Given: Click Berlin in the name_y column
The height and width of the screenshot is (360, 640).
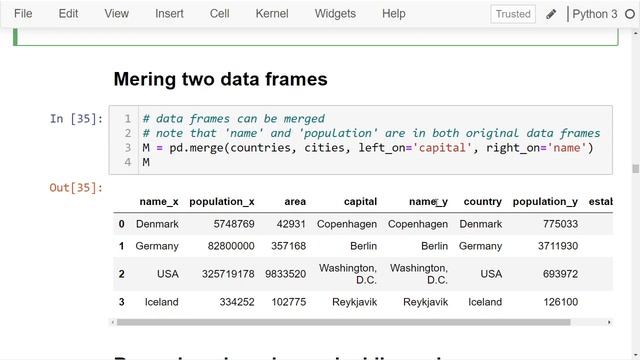Looking at the screenshot, I should [434, 246].
